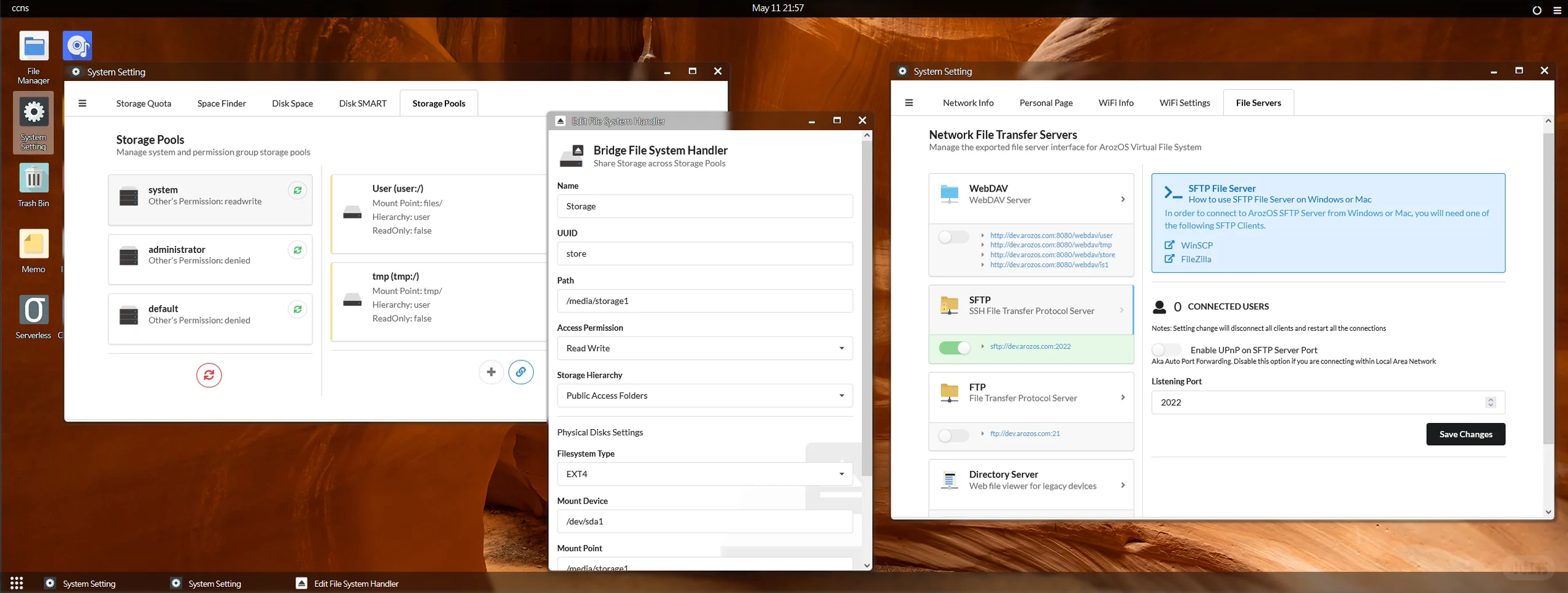Click the plus icon to add storage
Image resolution: width=1568 pixels, height=593 pixels.
pyautogui.click(x=491, y=372)
